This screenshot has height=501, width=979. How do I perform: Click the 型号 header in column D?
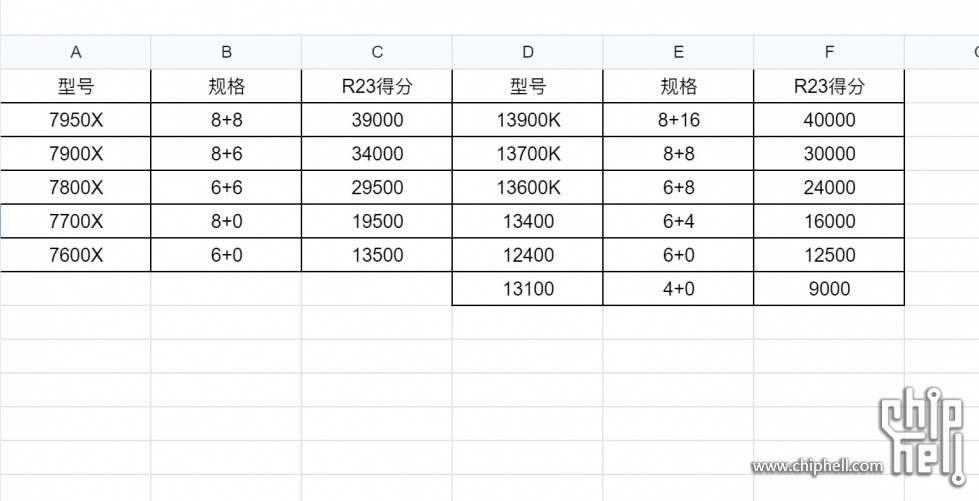[528, 86]
